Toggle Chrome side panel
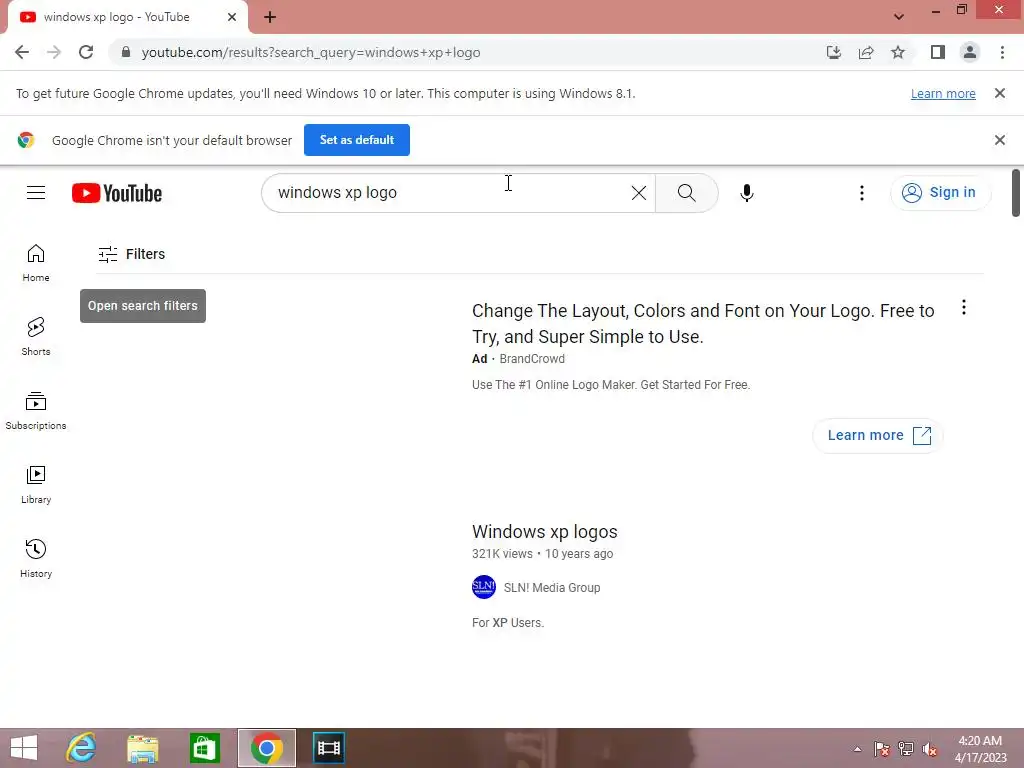Screen dimensions: 1024x768 tap(938, 52)
